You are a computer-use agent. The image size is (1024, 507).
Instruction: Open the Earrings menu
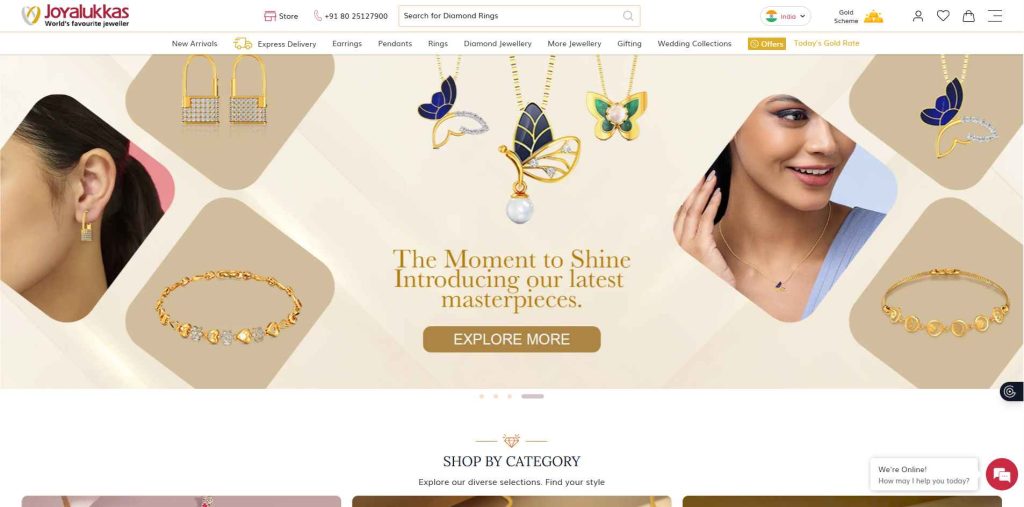tap(347, 44)
